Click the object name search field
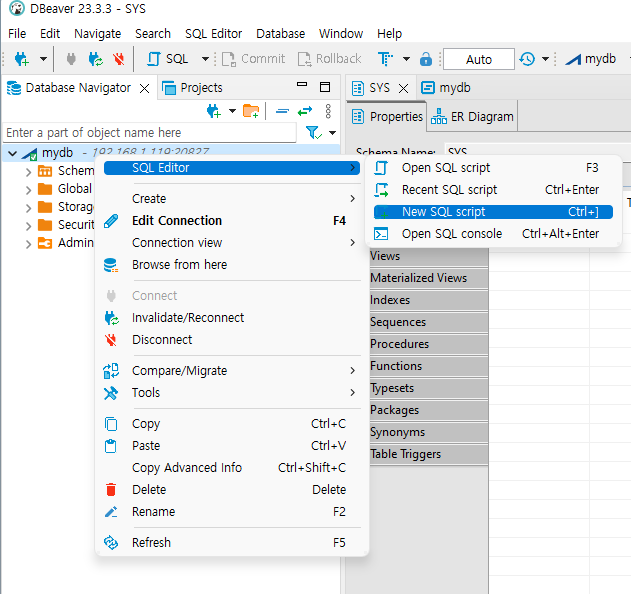The width and height of the screenshot is (631, 594). (x=148, y=132)
